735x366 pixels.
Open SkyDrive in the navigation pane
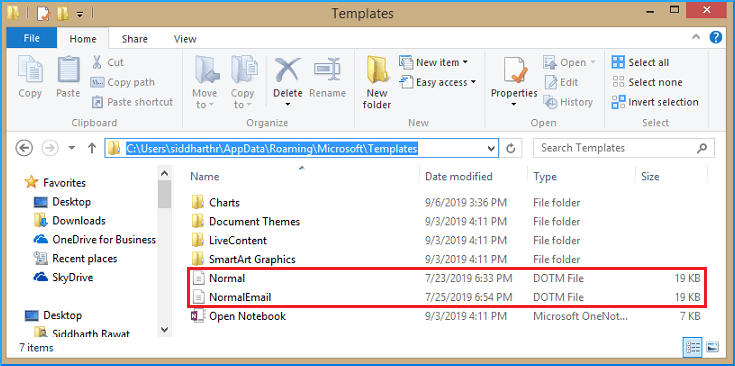63,277
